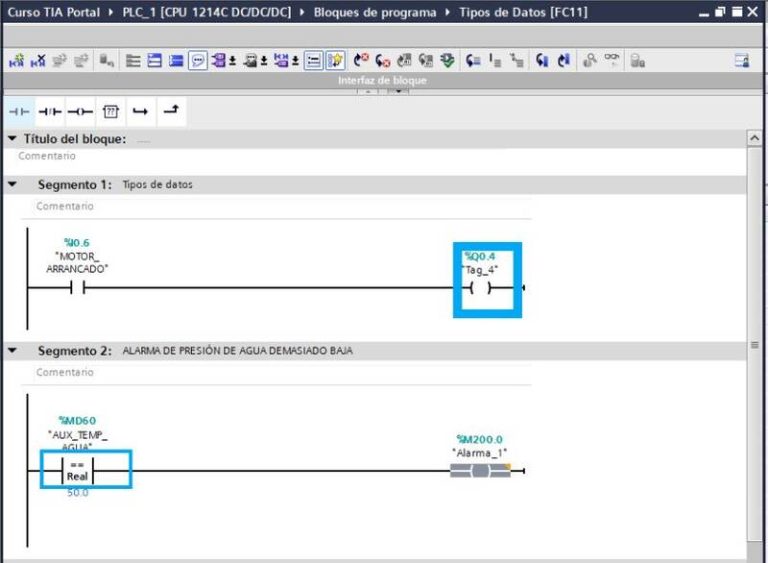Image resolution: width=768 pixels, height=563 pixels.
Task: Click the grayed database lock icon
Action: 637,61
